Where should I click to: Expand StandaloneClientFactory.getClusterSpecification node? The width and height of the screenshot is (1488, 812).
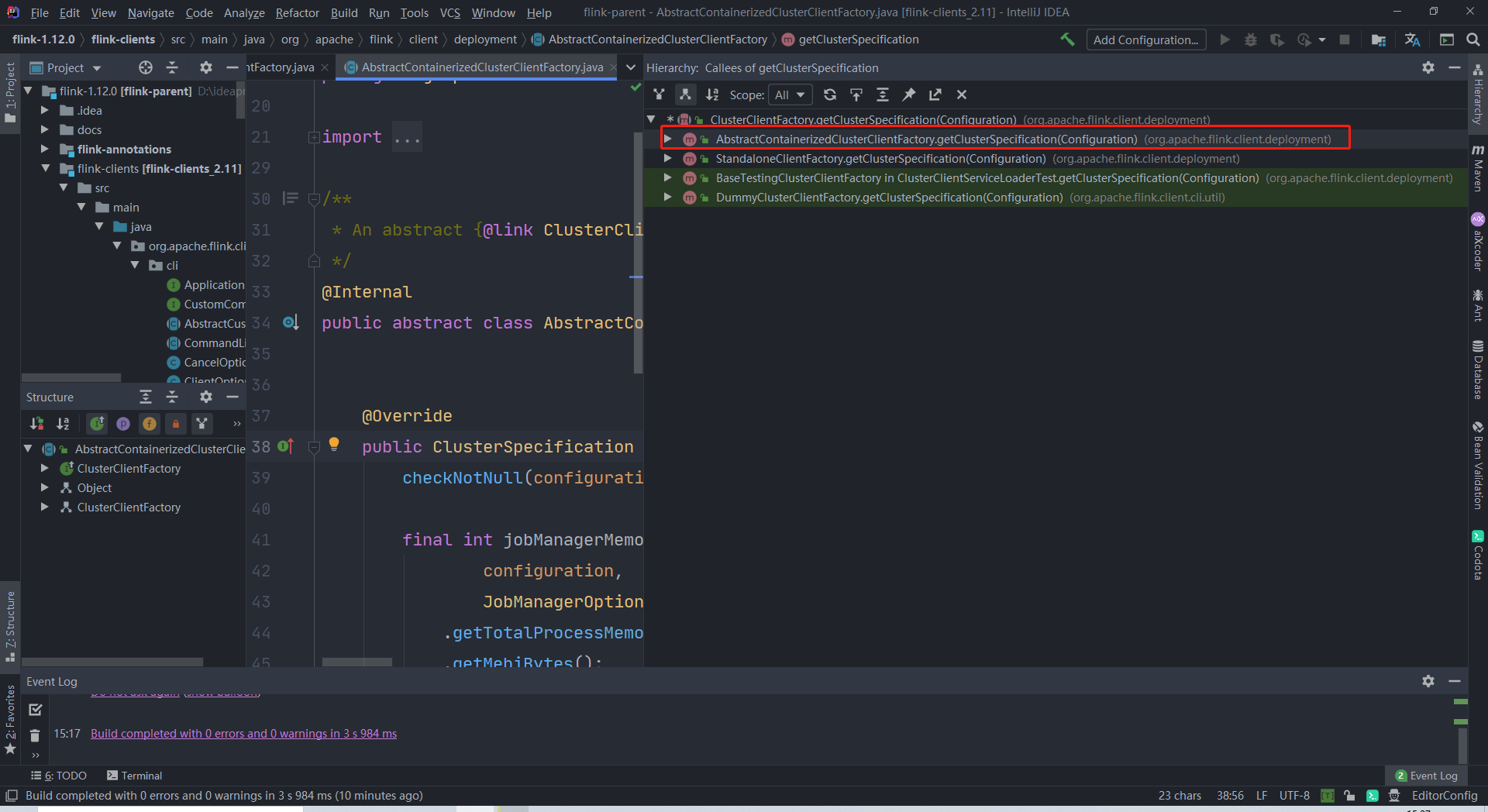[x=667, y=158]
